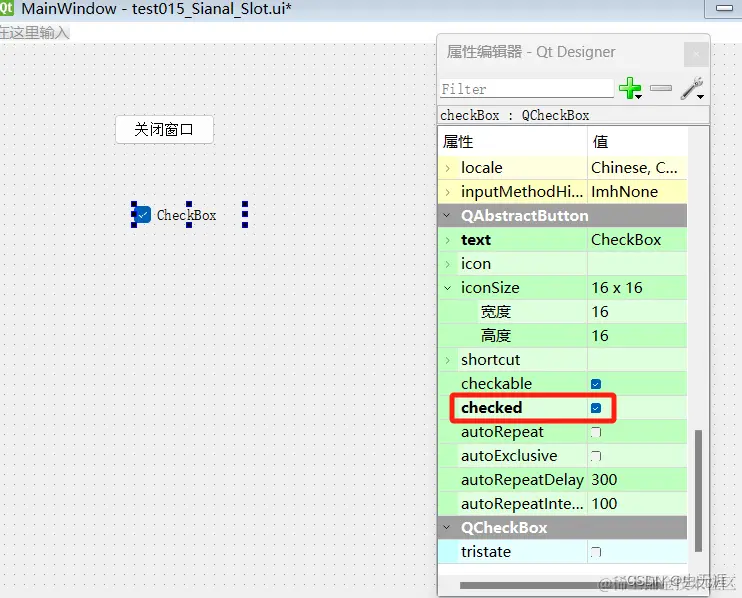Close the property editor panel

click(696, 54)
